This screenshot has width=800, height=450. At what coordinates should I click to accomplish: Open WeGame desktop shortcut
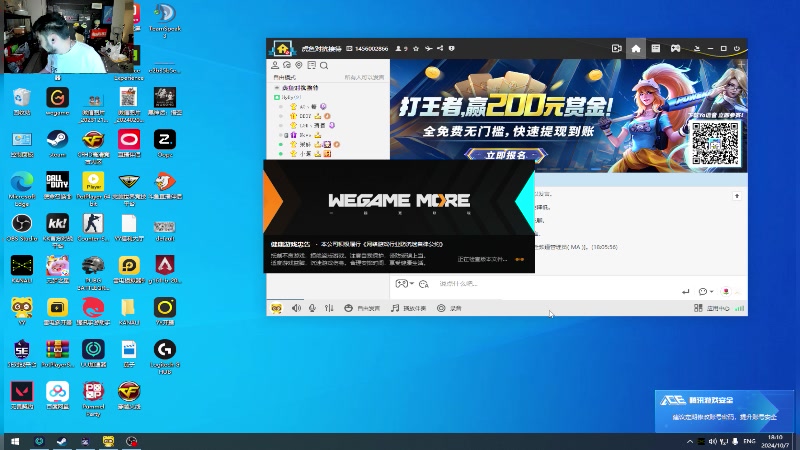click(x=57, y=101)
